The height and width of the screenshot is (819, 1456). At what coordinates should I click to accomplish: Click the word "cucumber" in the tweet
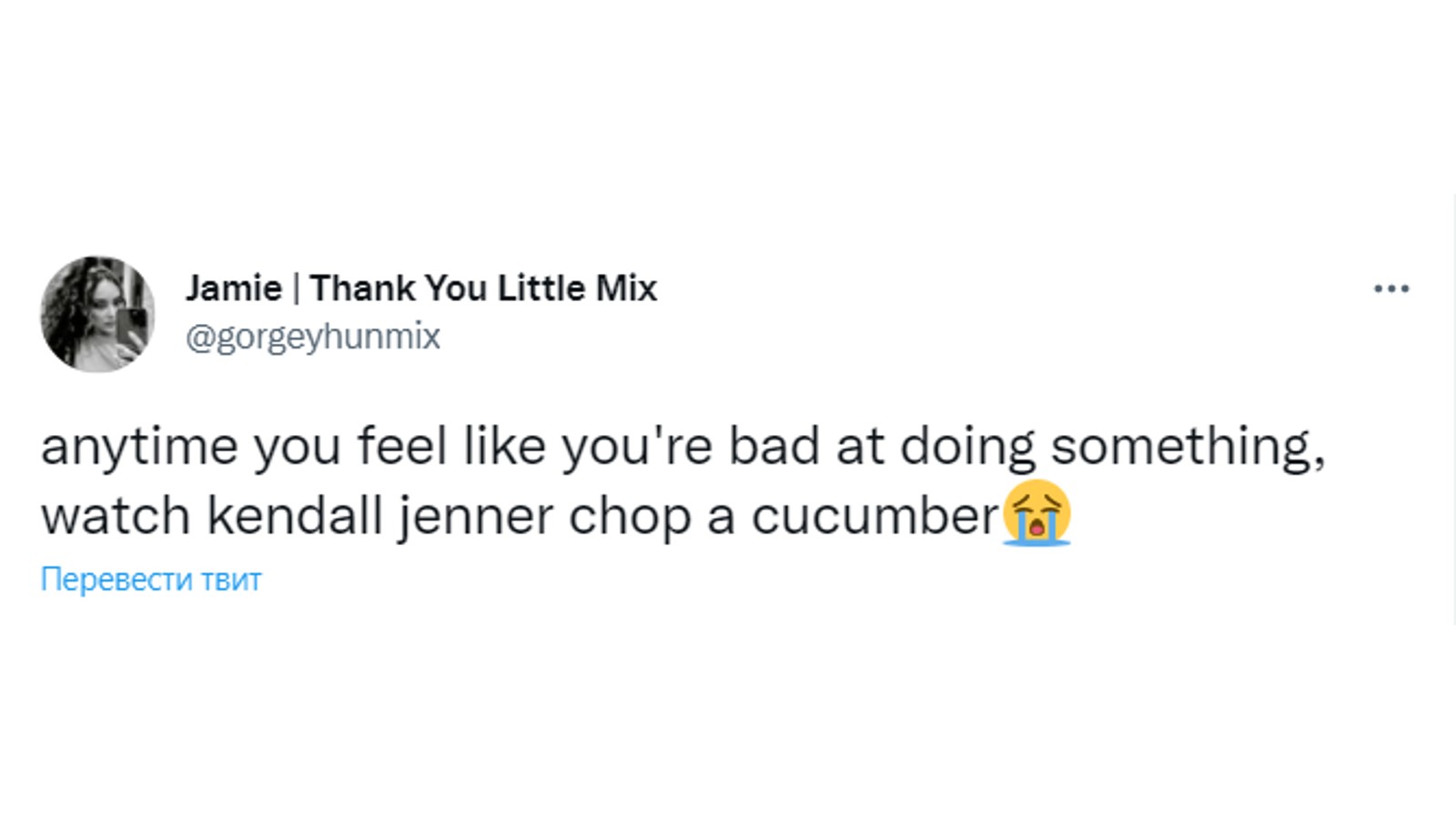tap(875, 517)
